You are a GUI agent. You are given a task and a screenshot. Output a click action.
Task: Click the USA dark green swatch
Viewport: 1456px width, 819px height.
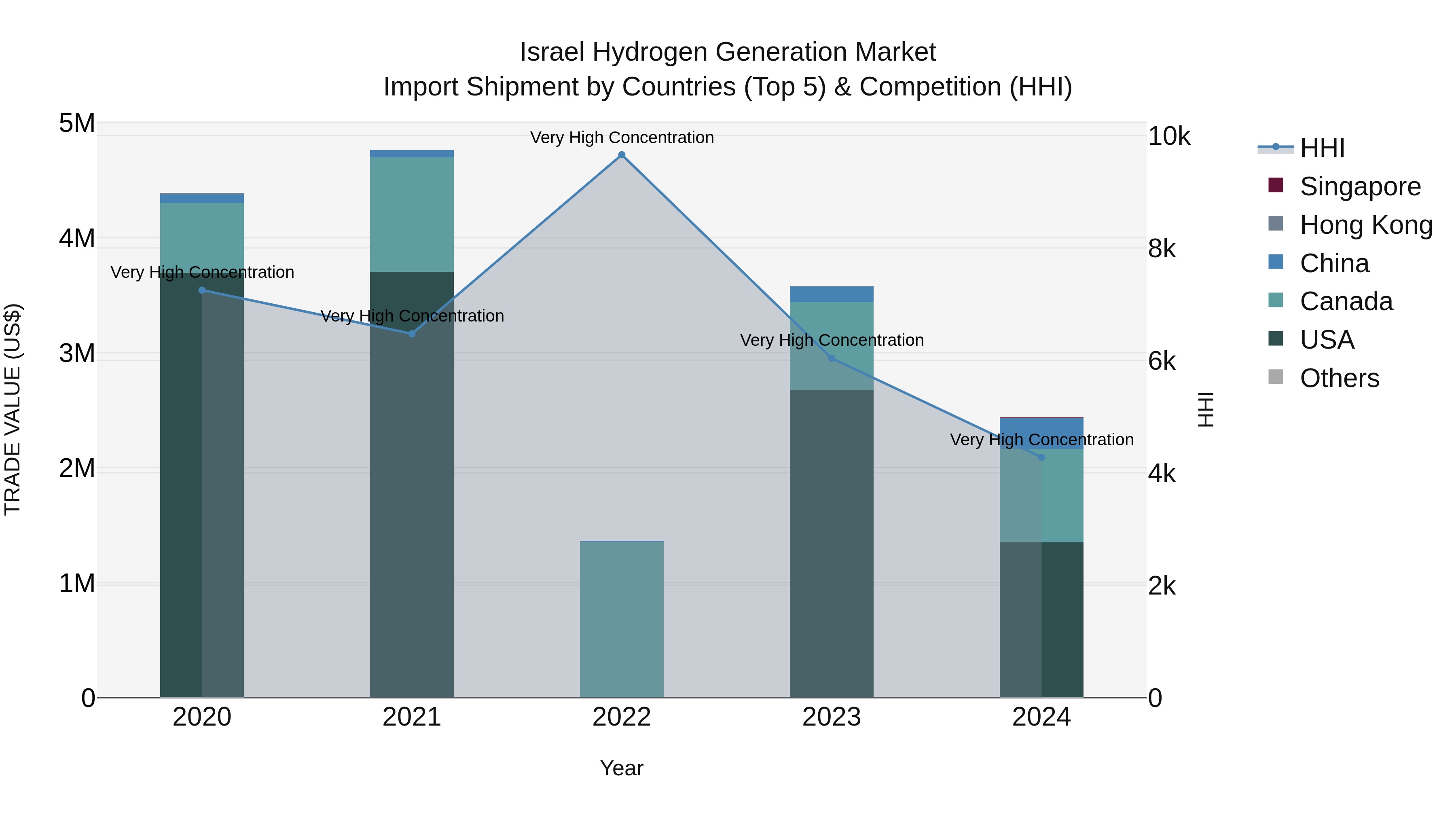point(1276,339)
